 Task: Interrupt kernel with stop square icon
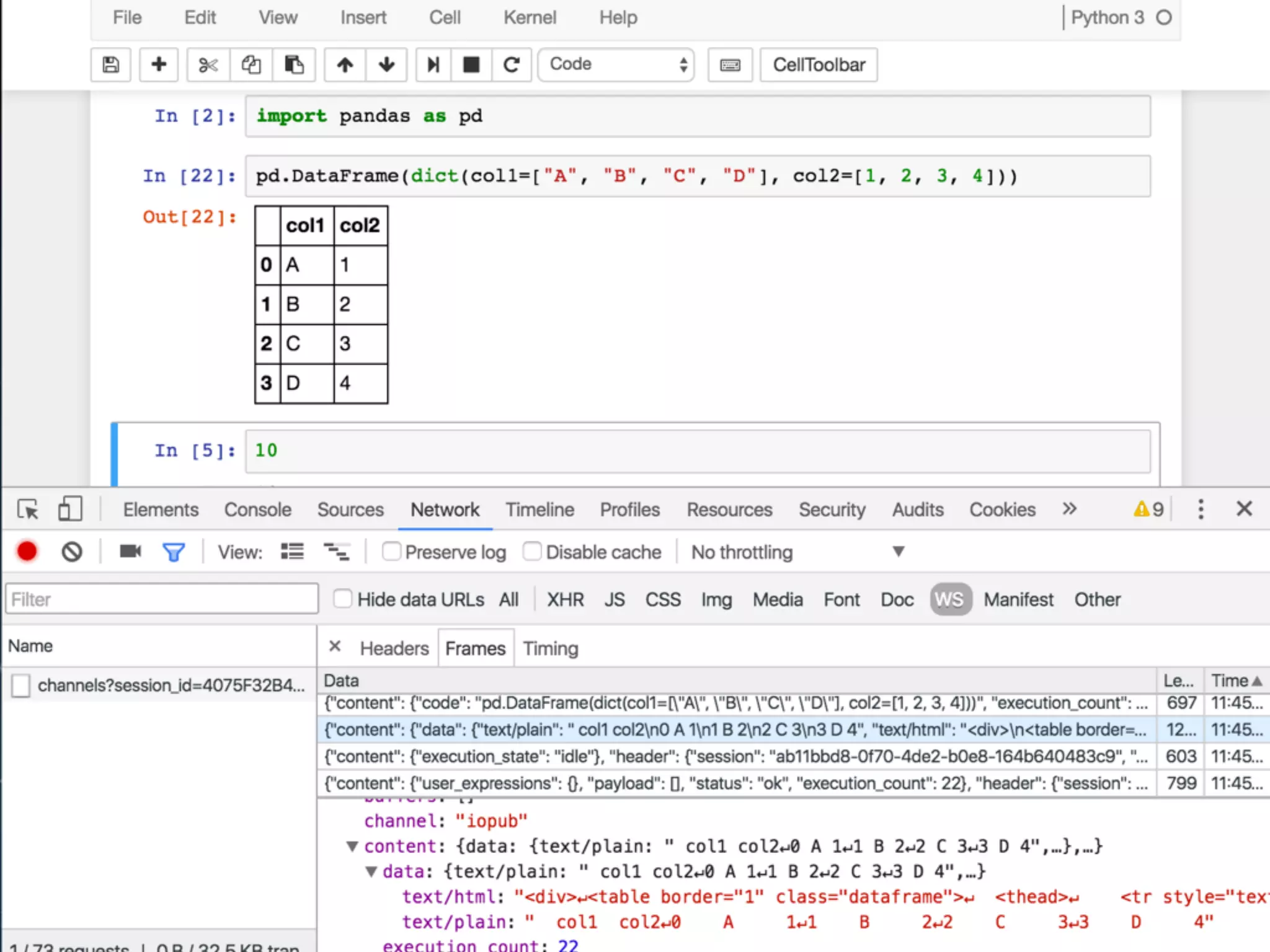[x=471, y=64]
